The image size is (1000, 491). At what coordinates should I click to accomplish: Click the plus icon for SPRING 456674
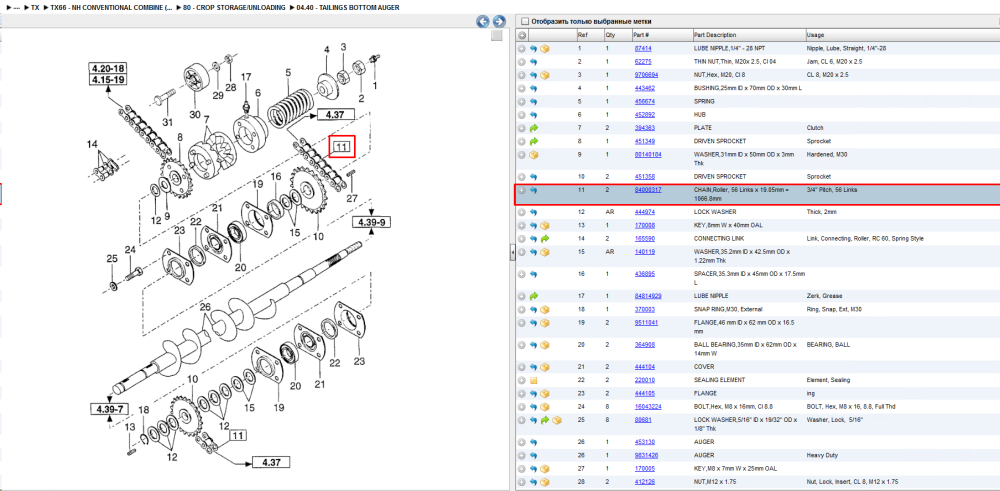click(522, 101)
